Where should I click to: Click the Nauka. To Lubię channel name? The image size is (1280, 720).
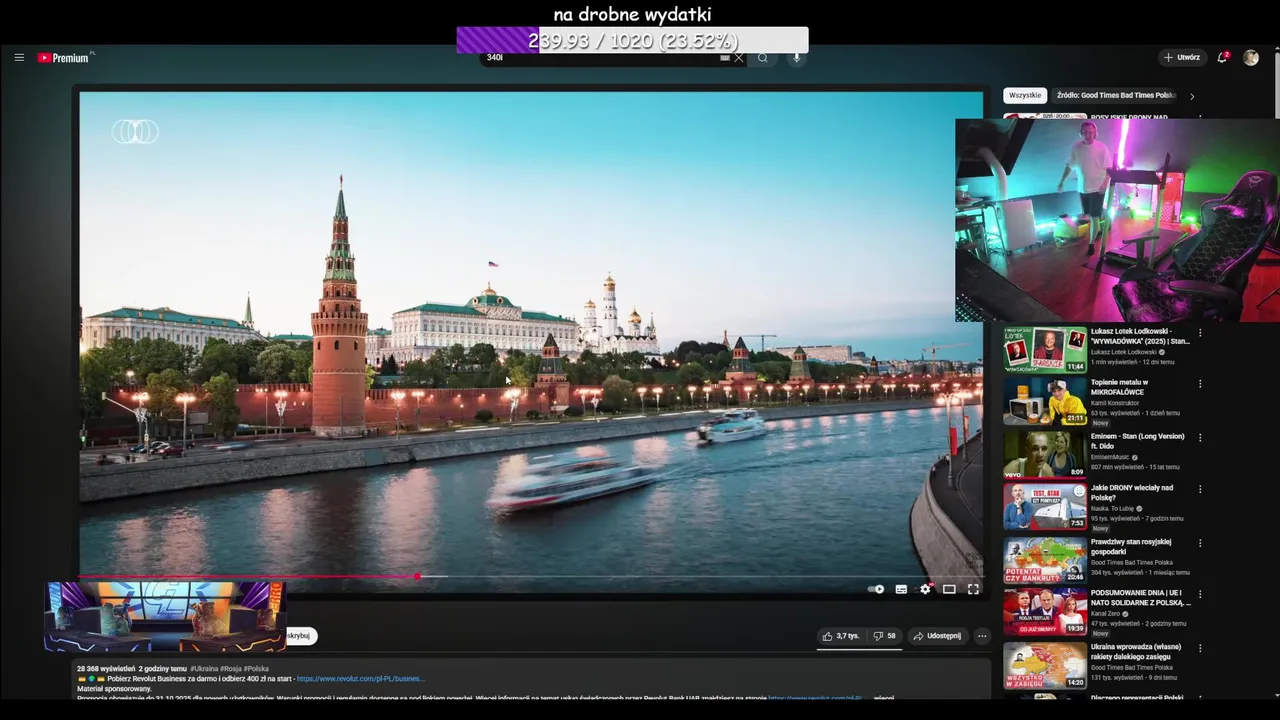point(1114,508)
